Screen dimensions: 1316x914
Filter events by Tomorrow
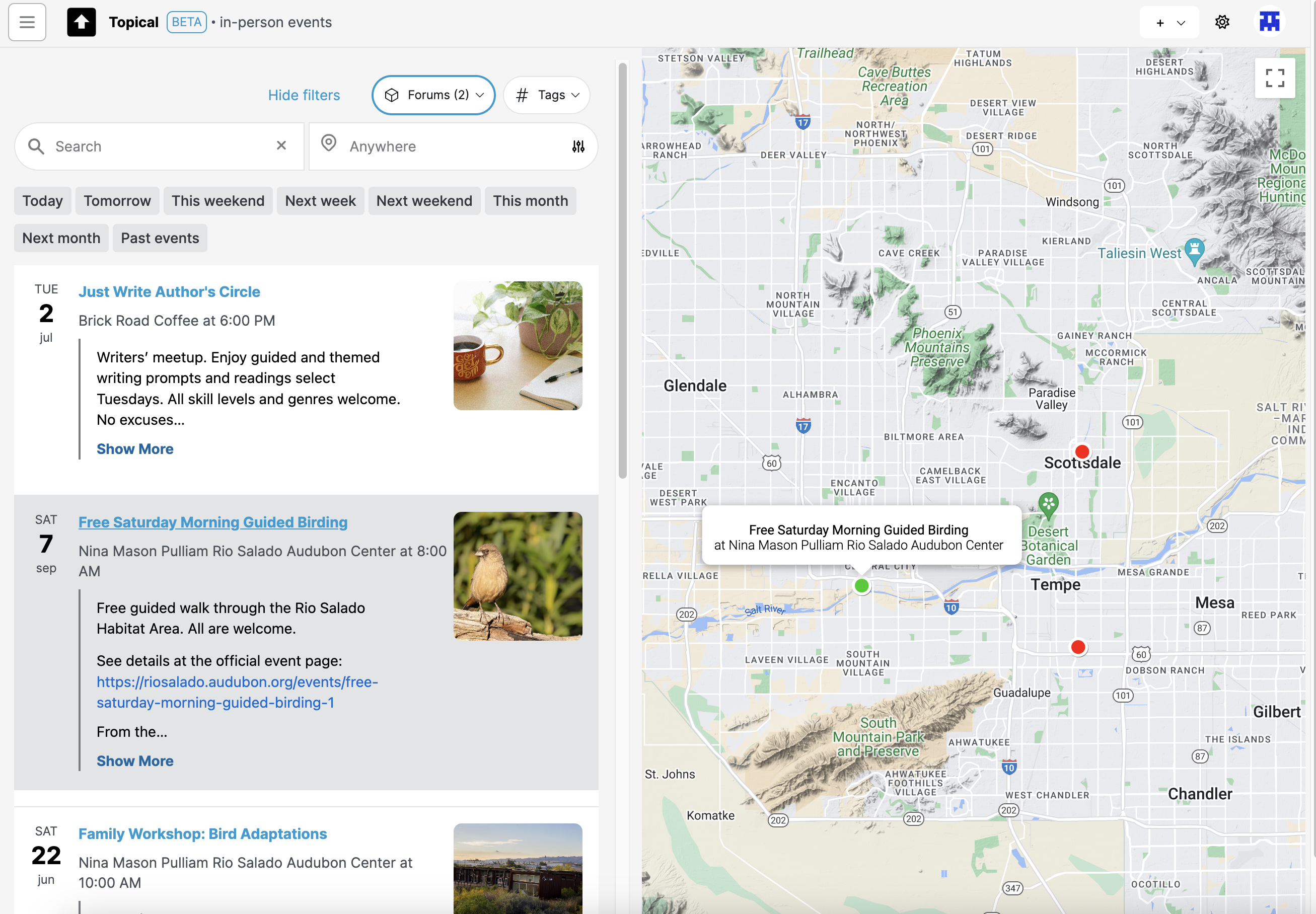117,201
